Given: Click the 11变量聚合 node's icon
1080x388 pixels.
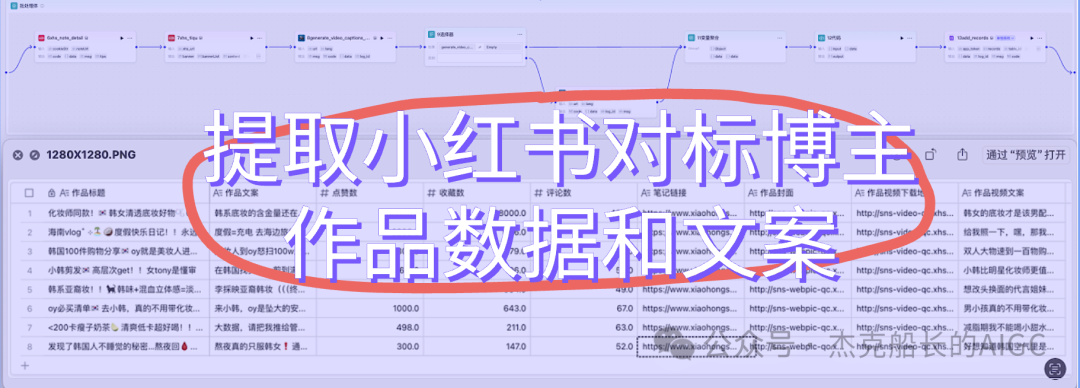Looking at the screenshot, I should pyautogui.click(x=691, y=38).
